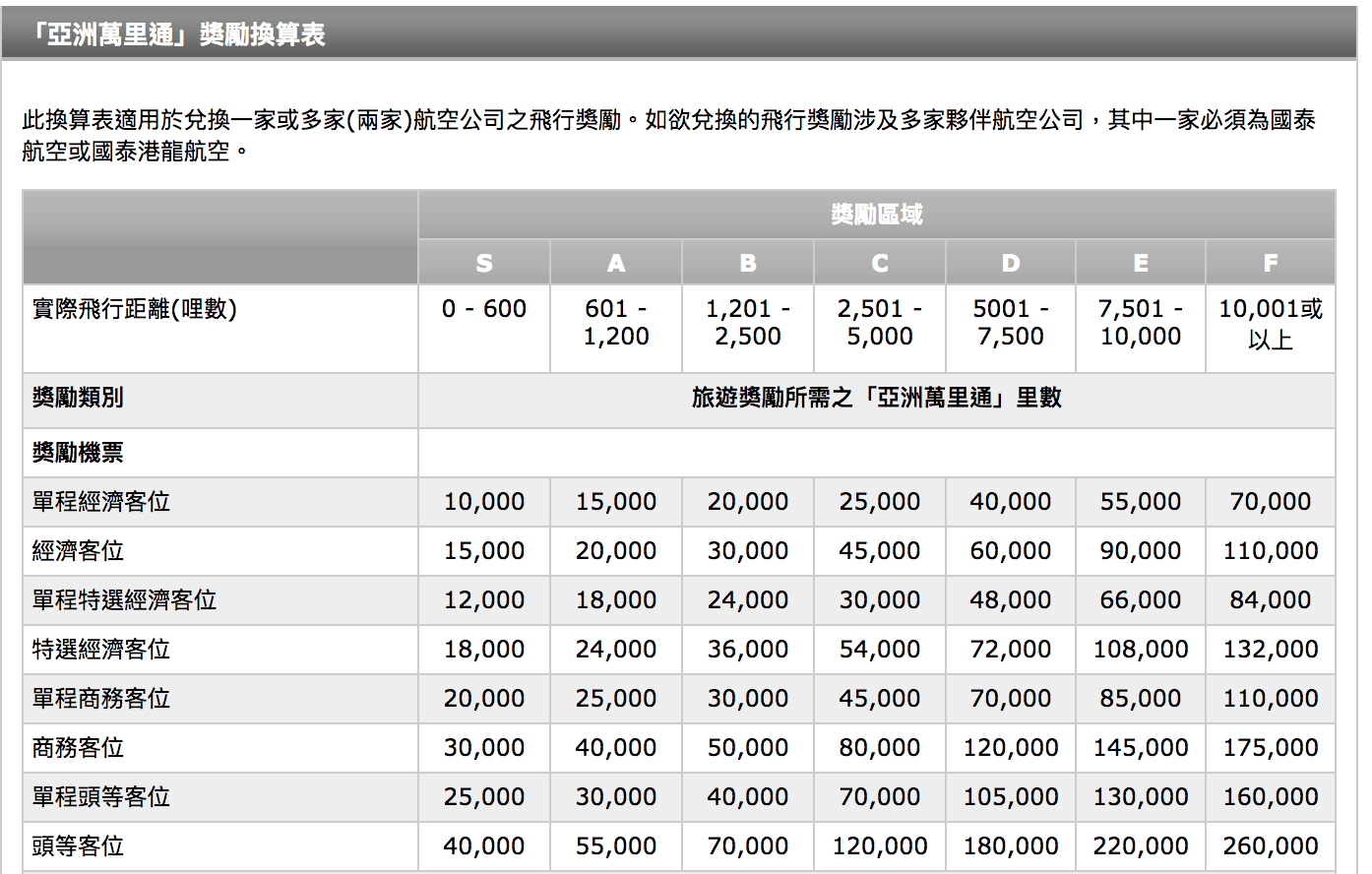Select column header F

(1270, 262)
